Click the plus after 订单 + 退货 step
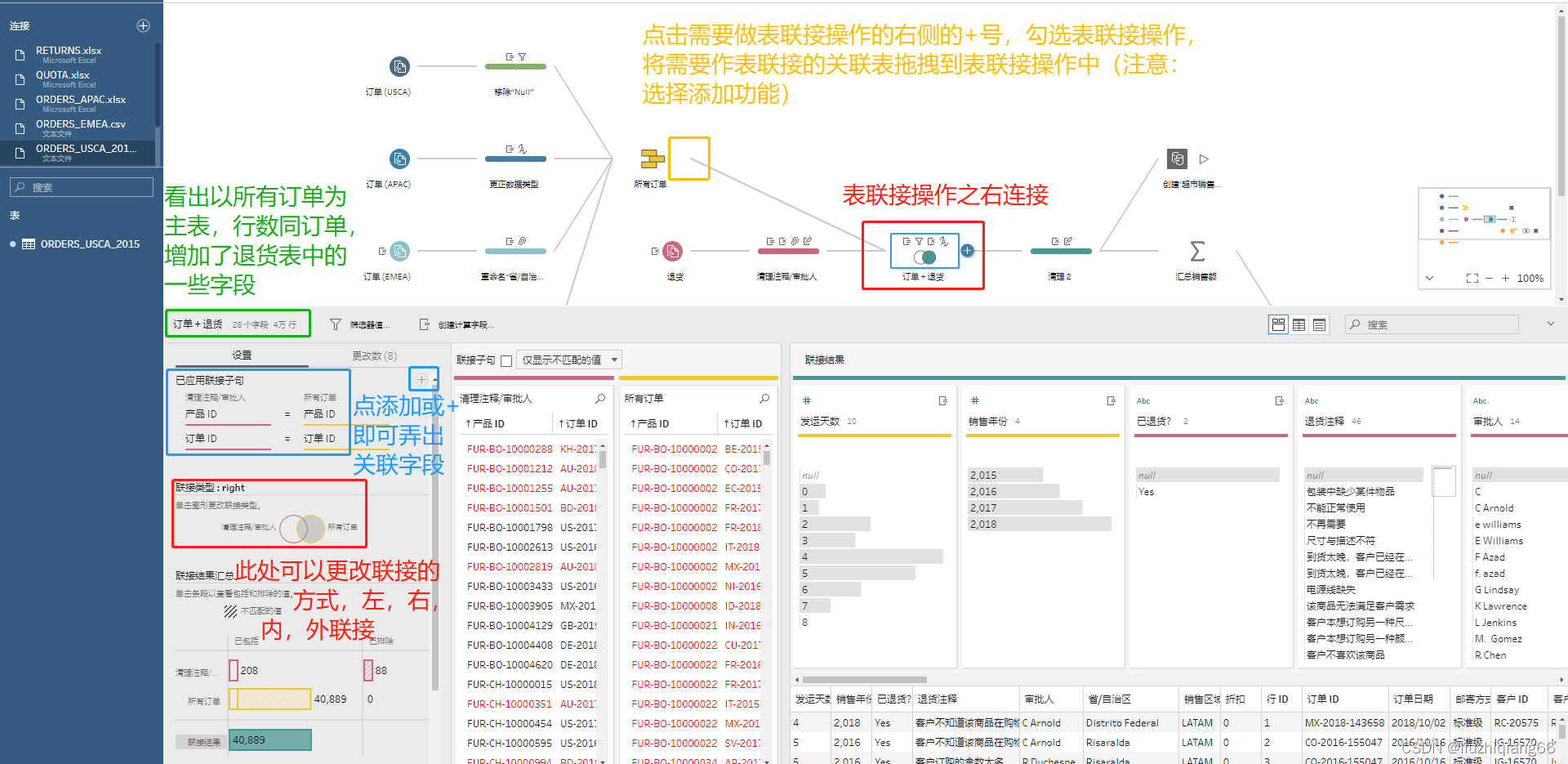The width and height of the screenshot is (1568, 764). 967,251
